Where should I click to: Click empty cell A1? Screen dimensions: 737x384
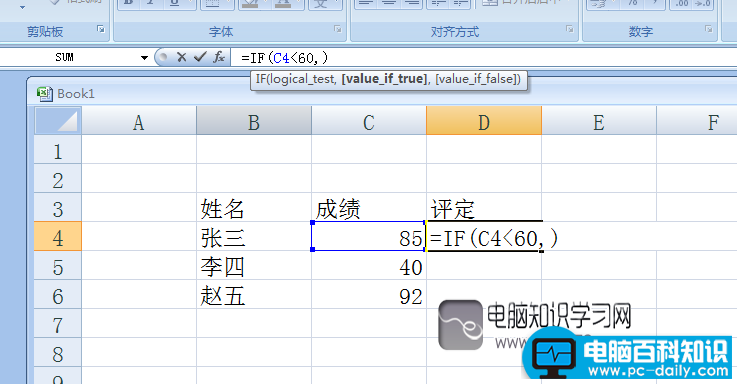(x=139, y=150)
